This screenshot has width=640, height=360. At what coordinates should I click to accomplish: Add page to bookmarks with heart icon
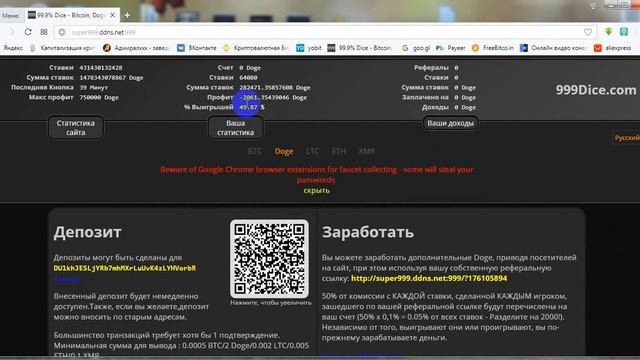click(x=588, y=32)
